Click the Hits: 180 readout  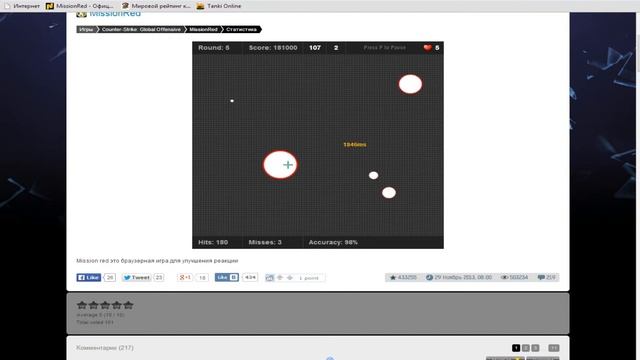point(213,242)
